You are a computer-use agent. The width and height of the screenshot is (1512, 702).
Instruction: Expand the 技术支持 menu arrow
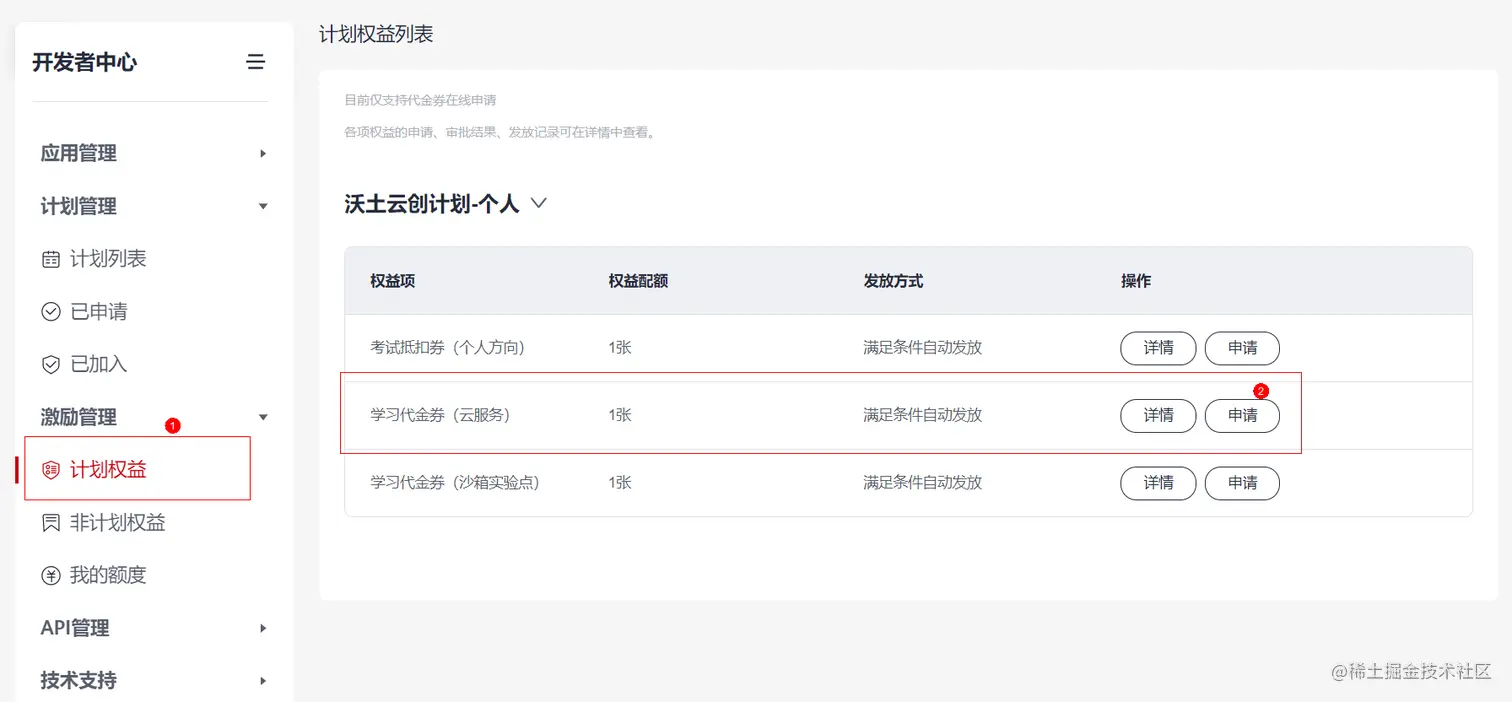[263, 681]
